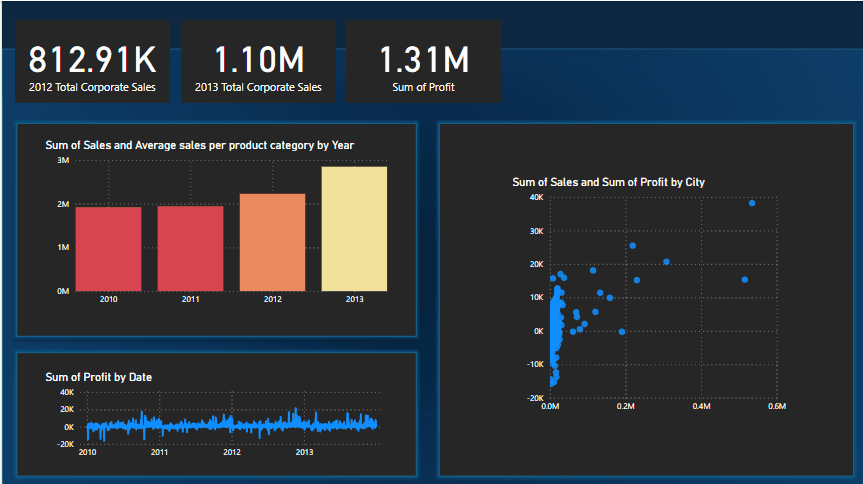Click the 812.91K value
Screen dimensions: 863x484
coord(92,59)
